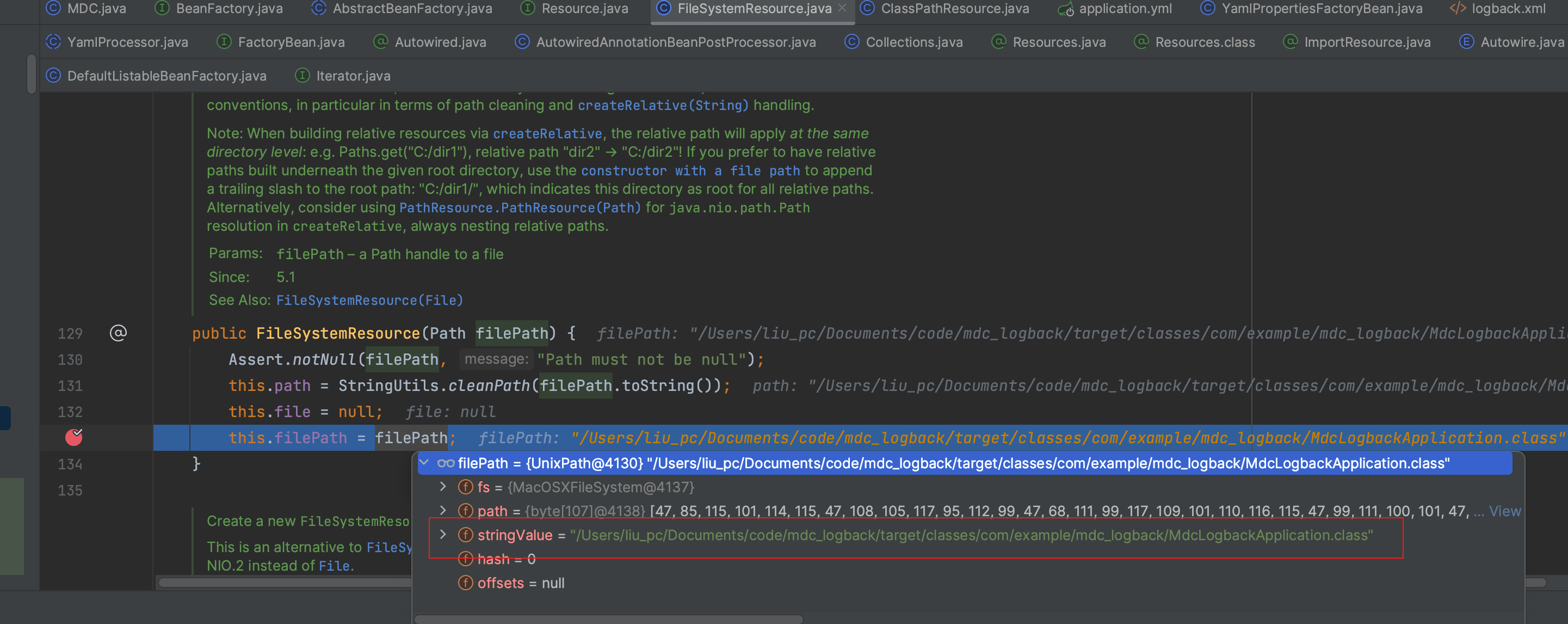Click the class icon on AbstractBeanFactory.java tab
1568x624 pixels.
[x=318, y=8]
